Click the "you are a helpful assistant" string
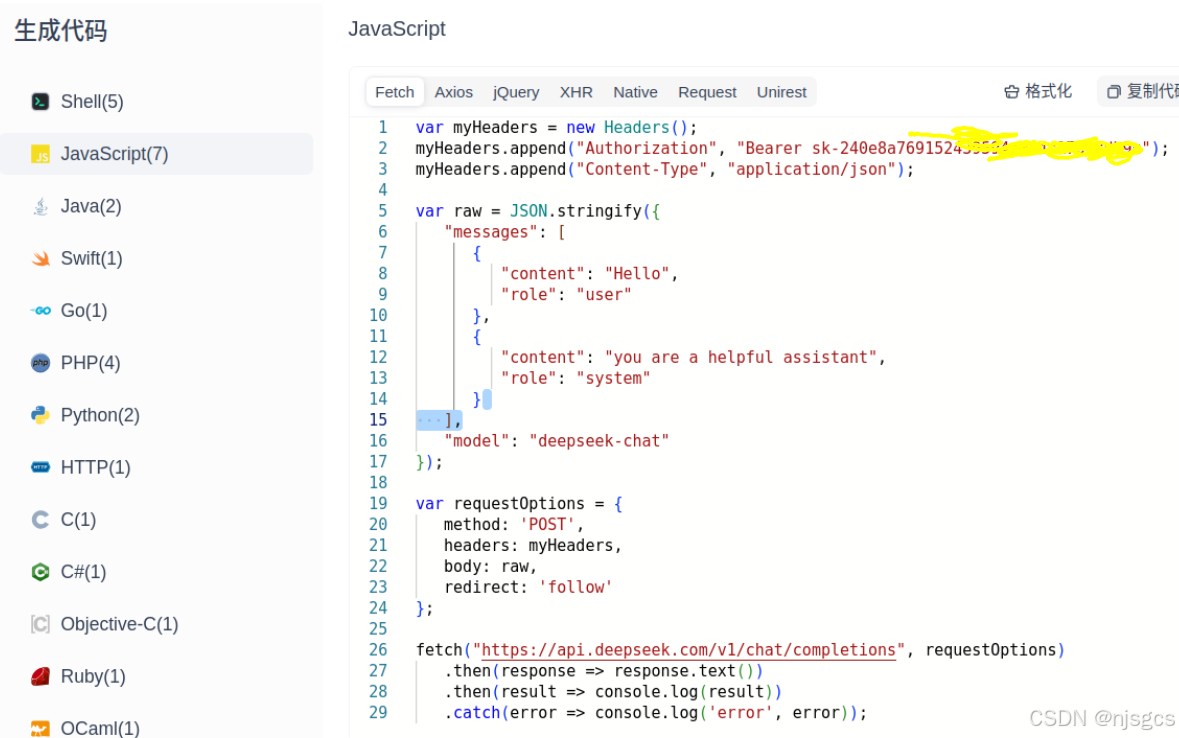1179x738 pixels. coord(741,357)
